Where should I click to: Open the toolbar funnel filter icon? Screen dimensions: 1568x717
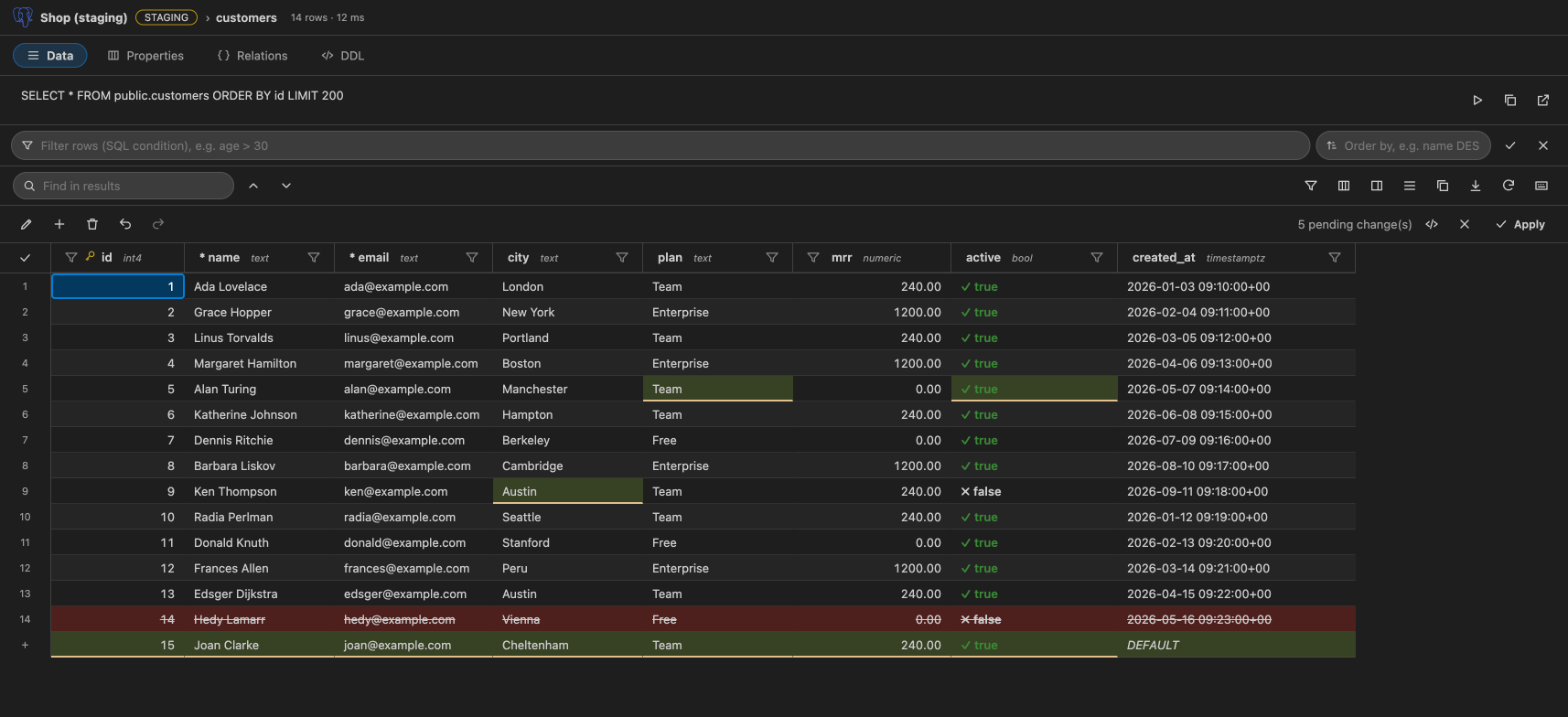click(1311, 186)
